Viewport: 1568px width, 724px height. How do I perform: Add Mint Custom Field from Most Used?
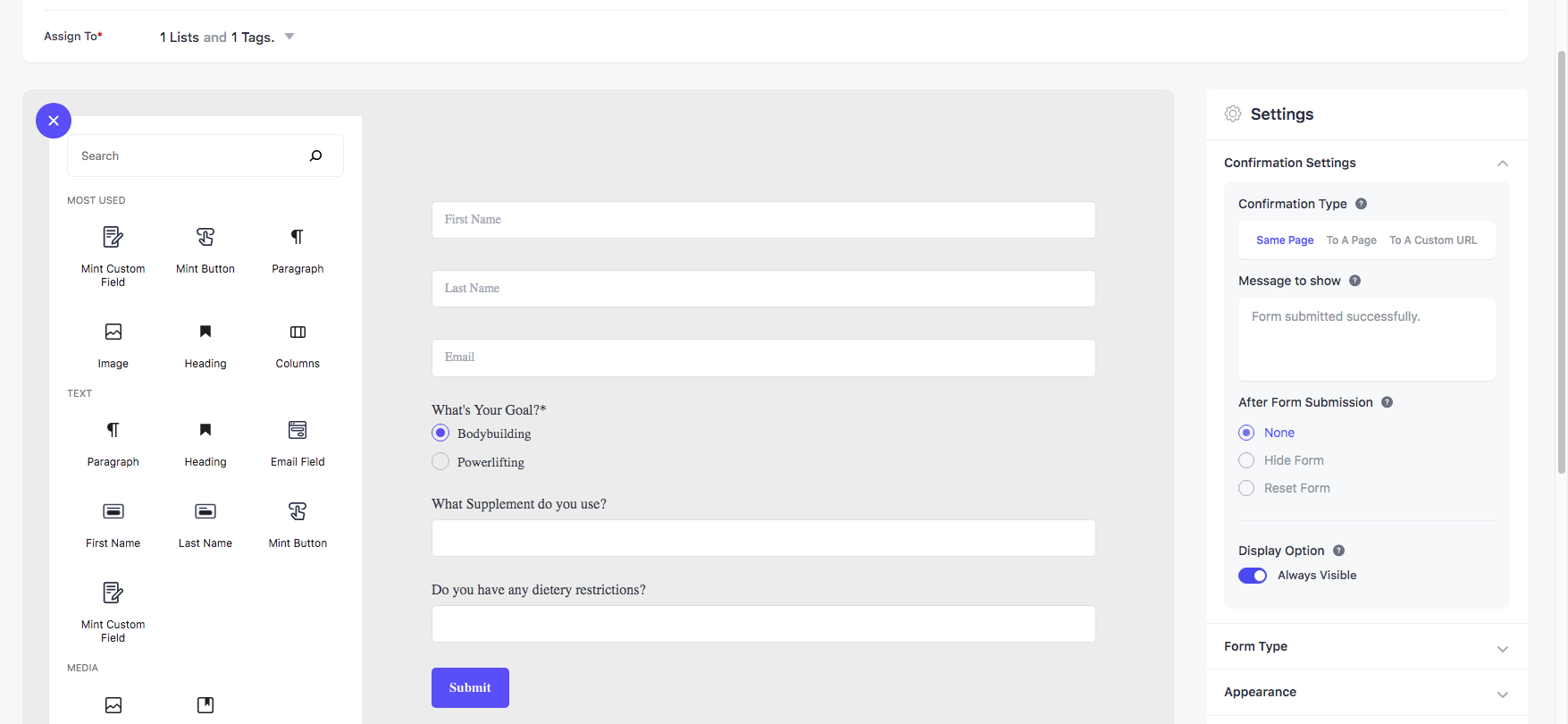point(113,257)
